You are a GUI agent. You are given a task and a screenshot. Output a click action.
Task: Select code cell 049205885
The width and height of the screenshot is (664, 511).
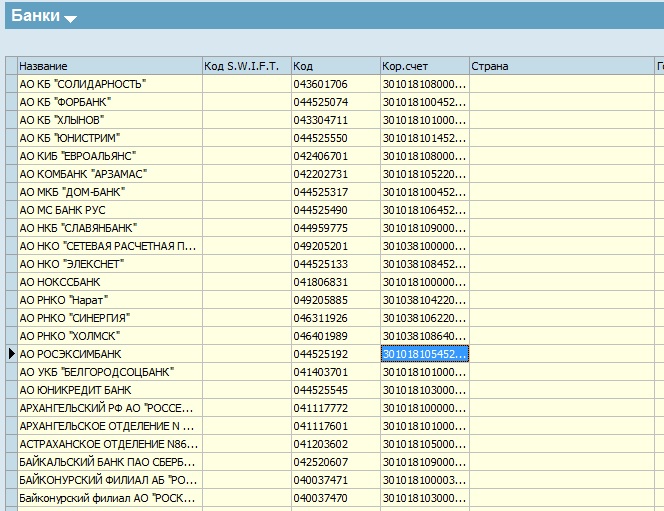[336, 300]
